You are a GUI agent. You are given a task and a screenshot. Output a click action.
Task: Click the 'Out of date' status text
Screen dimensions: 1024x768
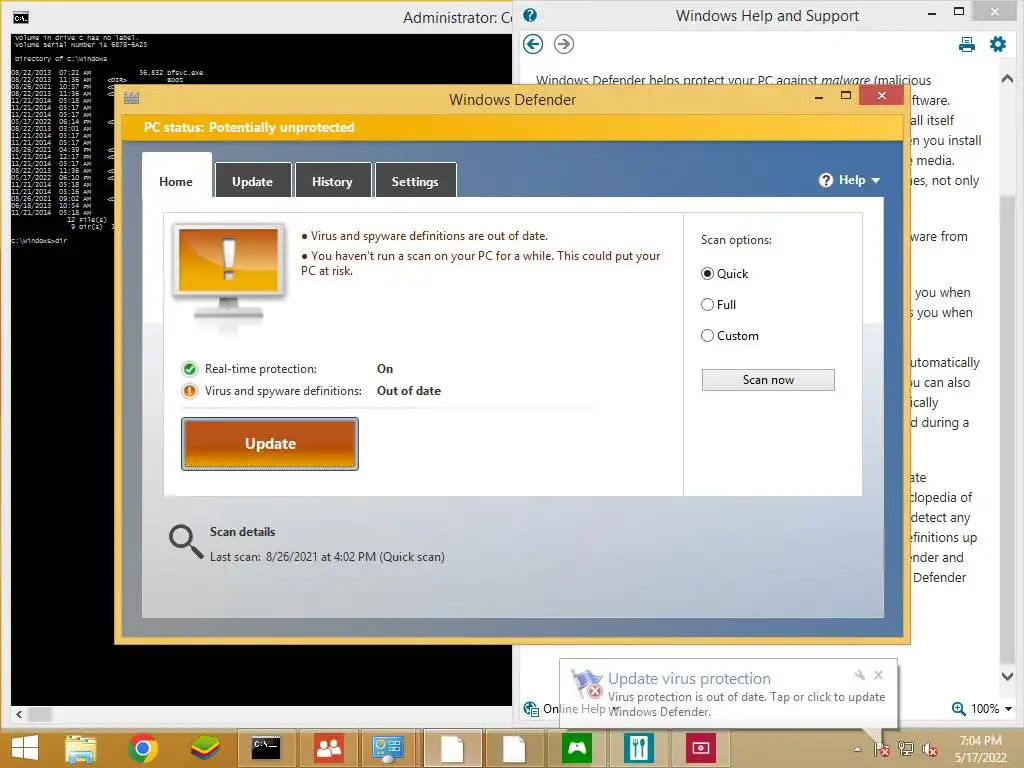coord(409,391)
